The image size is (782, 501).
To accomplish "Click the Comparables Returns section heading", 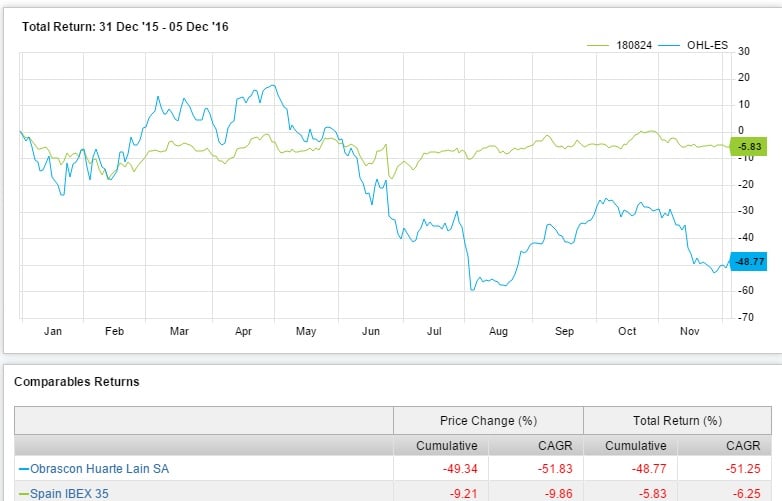I will (x=76, y=381).
